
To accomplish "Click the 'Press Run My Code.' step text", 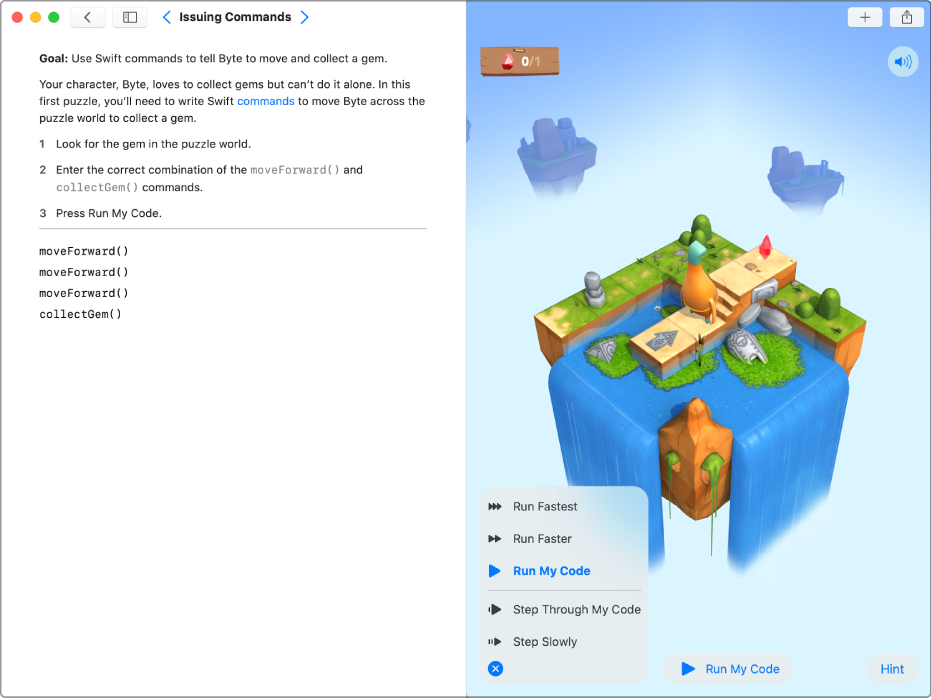I will [109, 213].
